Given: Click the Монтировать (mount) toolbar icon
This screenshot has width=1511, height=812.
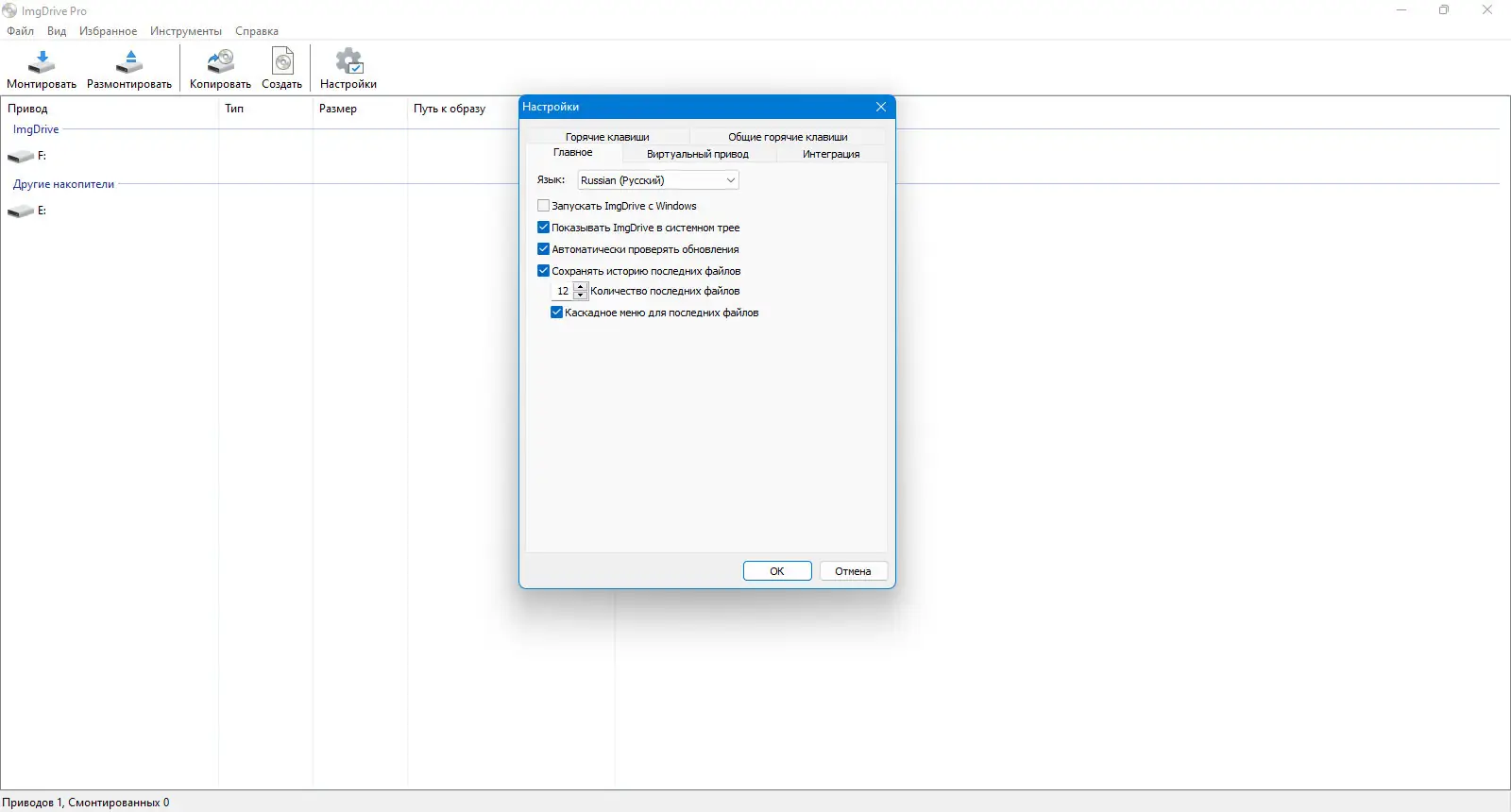Looking at the screenshot, I should (42, 61).
